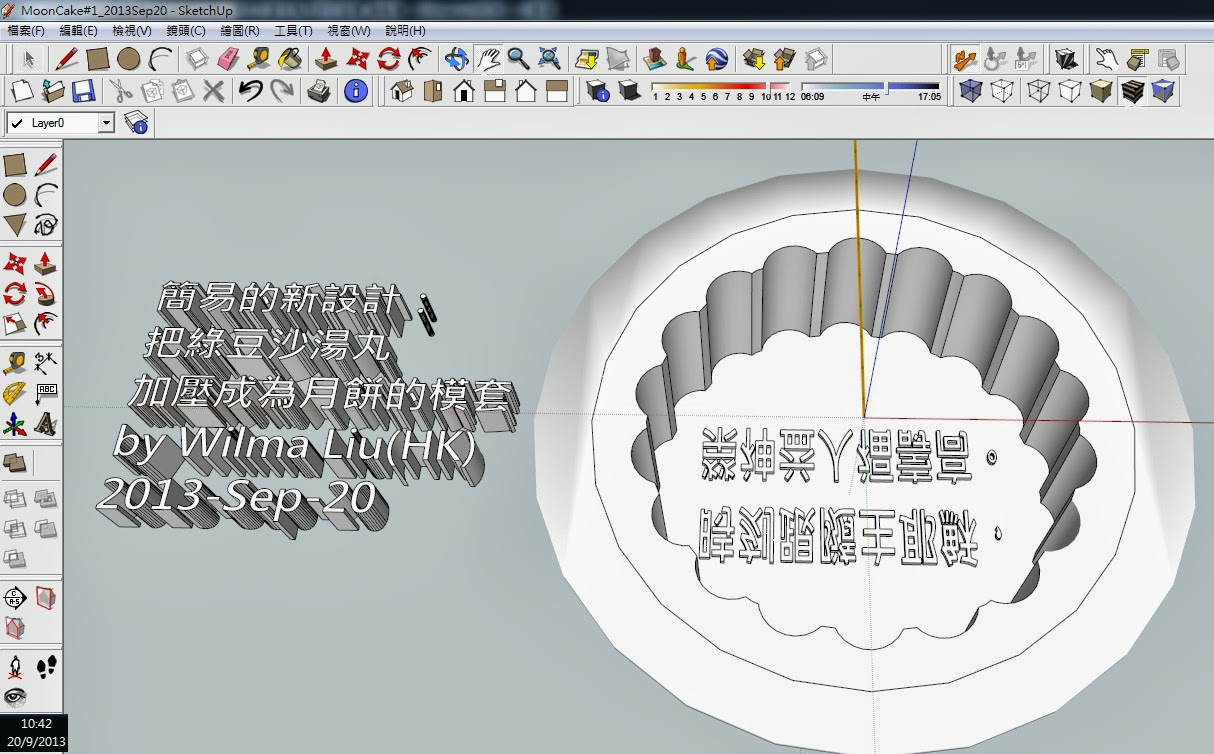Open the 視窗(W) menu
This screenshot has height=754, width=1214.
click(348, 31)
